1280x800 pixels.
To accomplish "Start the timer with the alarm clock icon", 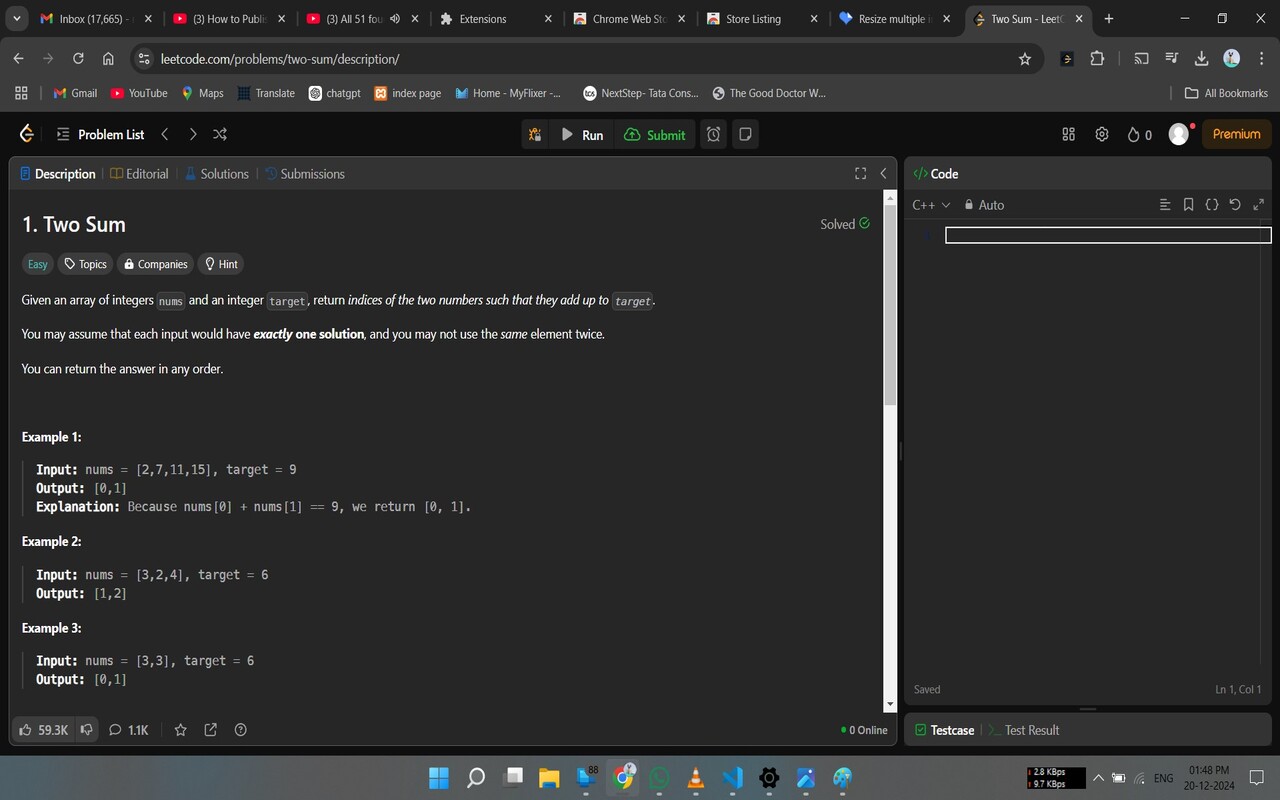I will (x=712, y=134).
